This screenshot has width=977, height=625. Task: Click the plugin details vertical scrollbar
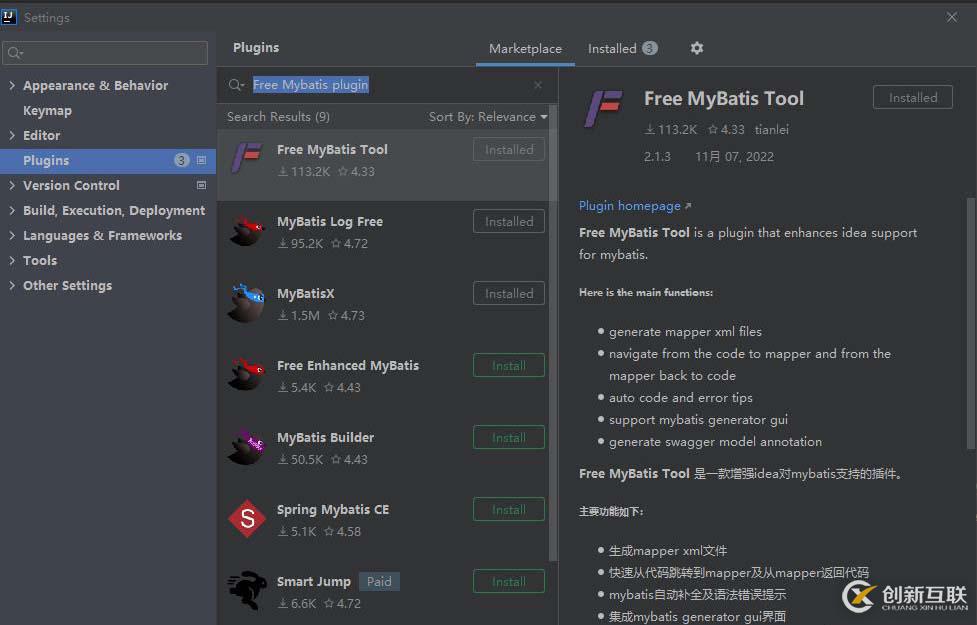click(x=971, y=323)
